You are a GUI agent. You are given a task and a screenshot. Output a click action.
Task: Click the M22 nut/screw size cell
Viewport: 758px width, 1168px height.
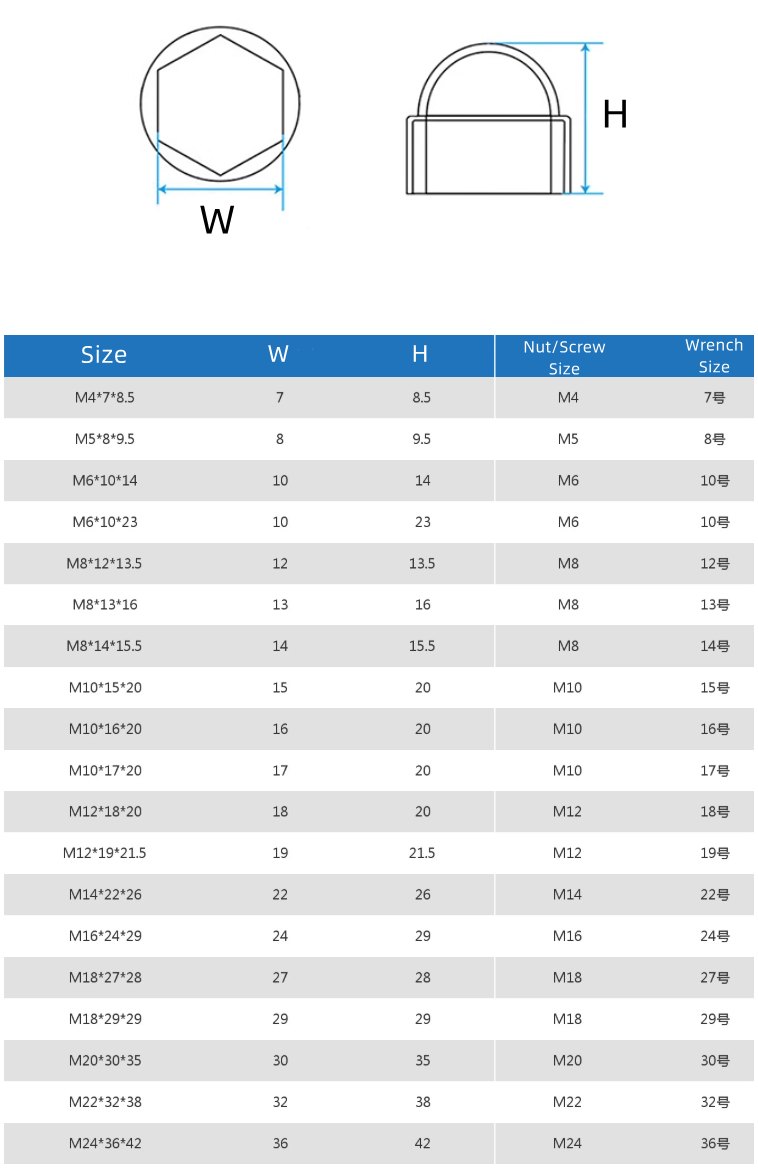pyautogui.click(x=567, y=1102)
